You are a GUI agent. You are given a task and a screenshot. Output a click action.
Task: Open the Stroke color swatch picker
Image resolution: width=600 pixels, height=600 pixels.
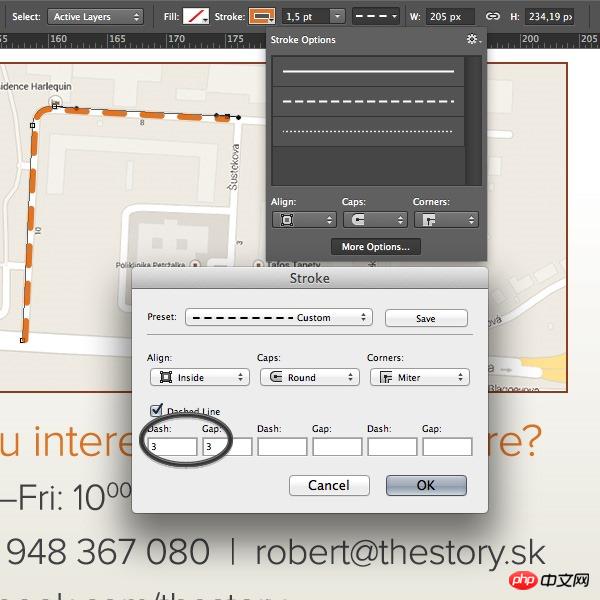click(x=262, y=16)
